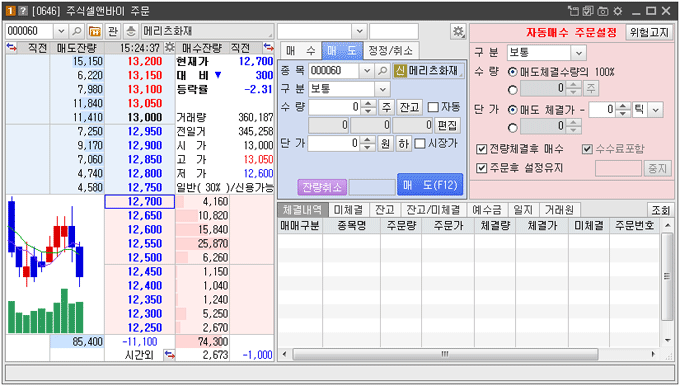This screenshot has height=386, width=680.
Task: Select the 매도 체결가 radio button
Action: click(x=513, y=110)
